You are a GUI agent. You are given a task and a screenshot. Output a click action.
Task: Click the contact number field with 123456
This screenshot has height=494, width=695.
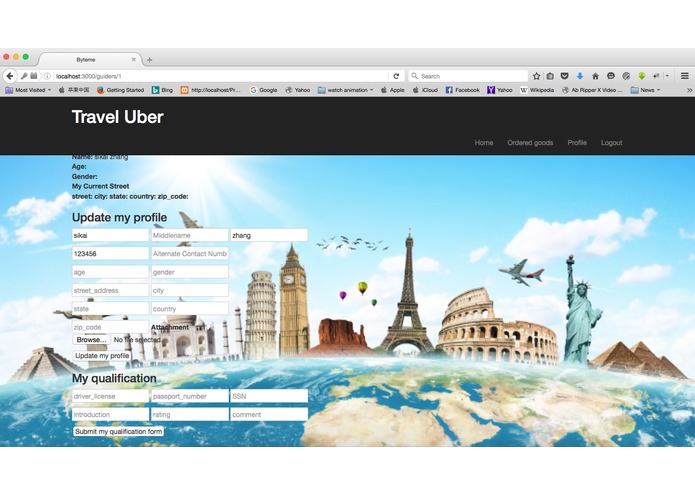(x=110, y=253)
